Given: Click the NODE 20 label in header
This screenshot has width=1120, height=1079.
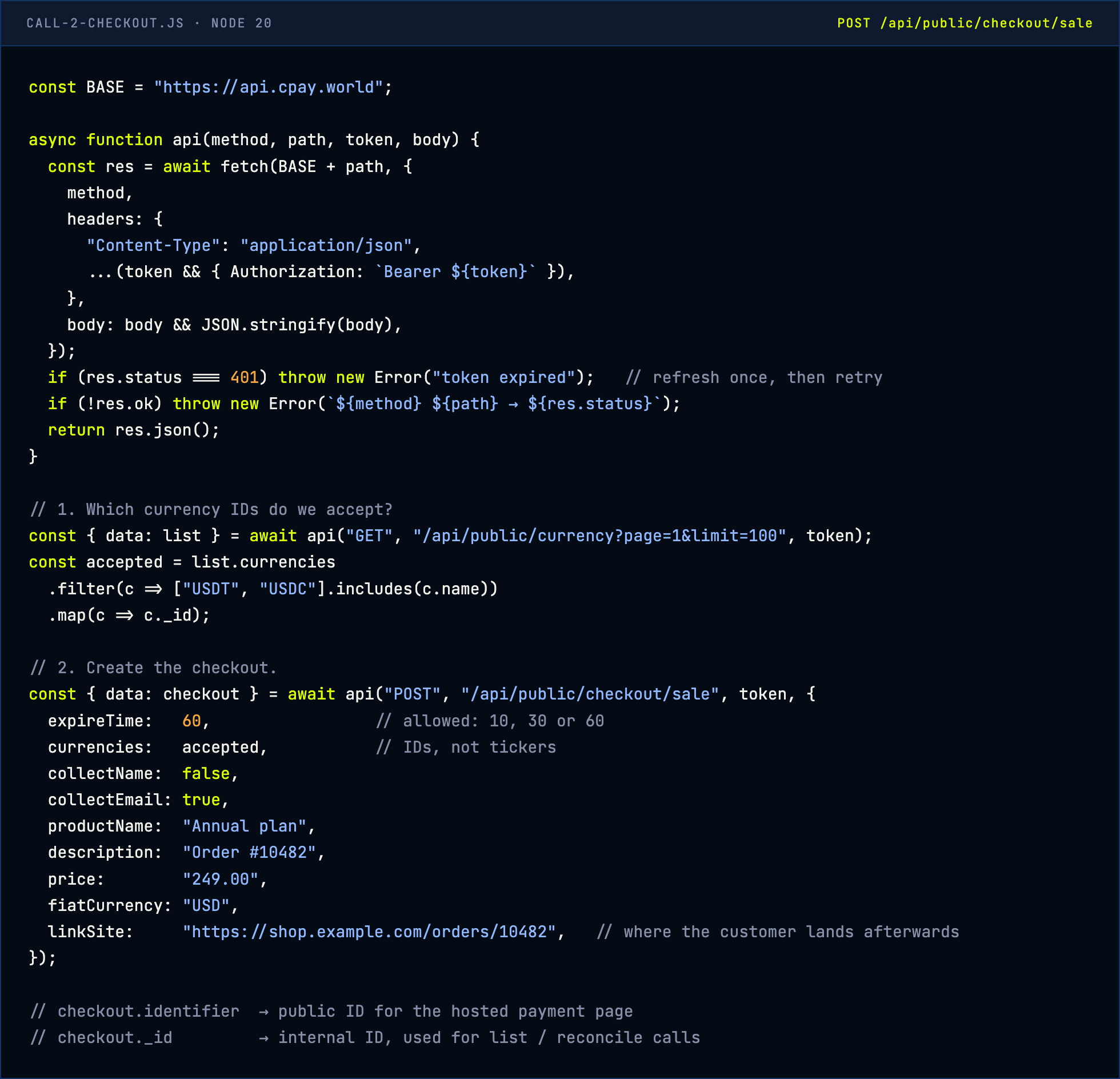Looking at the screenshot, I should (241, 23).
